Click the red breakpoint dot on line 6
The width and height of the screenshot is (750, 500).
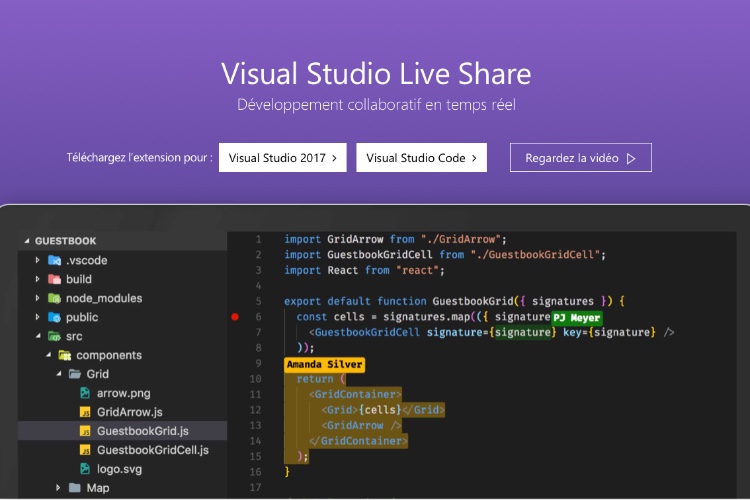pyautogui.click(x=235, y=317)
